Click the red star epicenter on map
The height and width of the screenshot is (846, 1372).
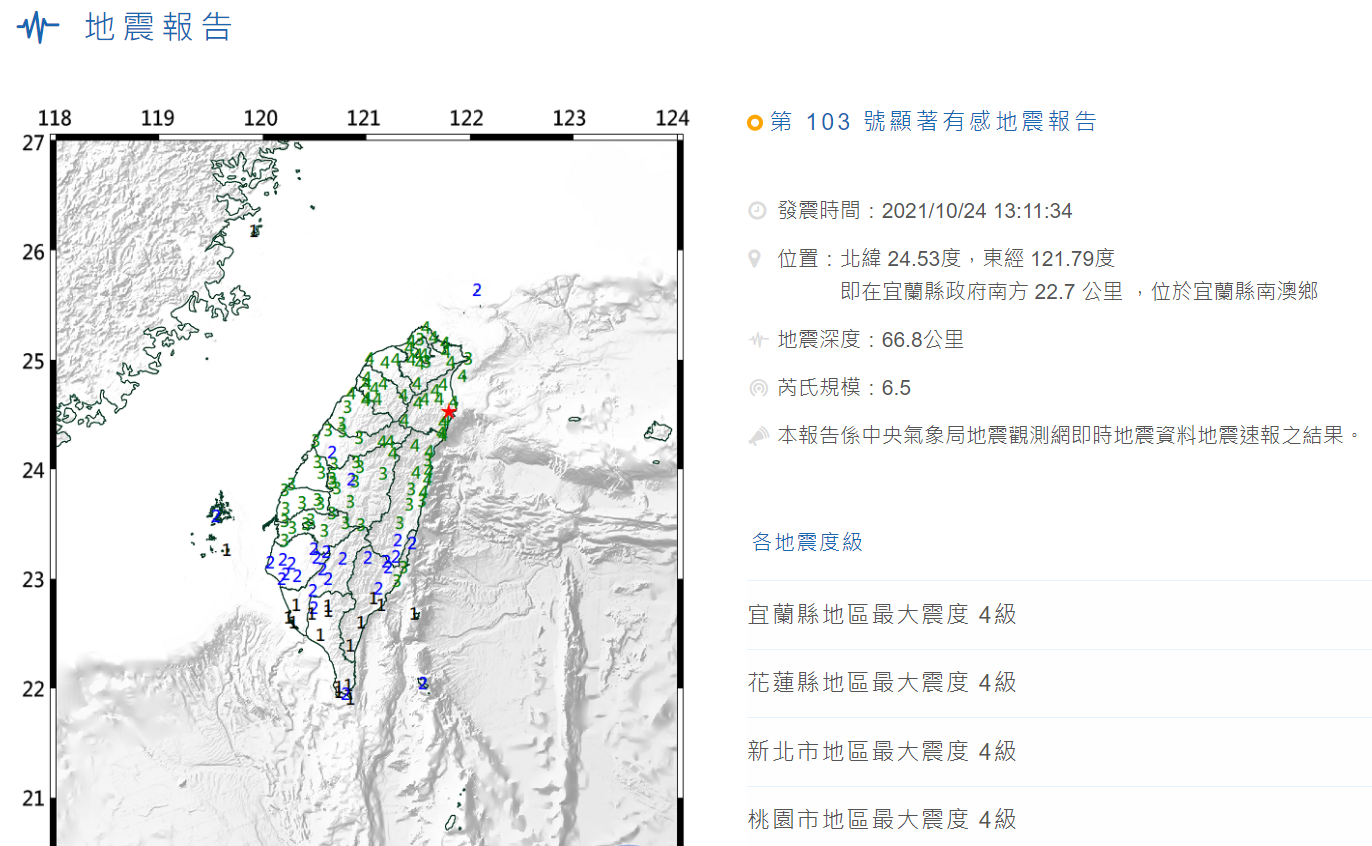[449, 412]
